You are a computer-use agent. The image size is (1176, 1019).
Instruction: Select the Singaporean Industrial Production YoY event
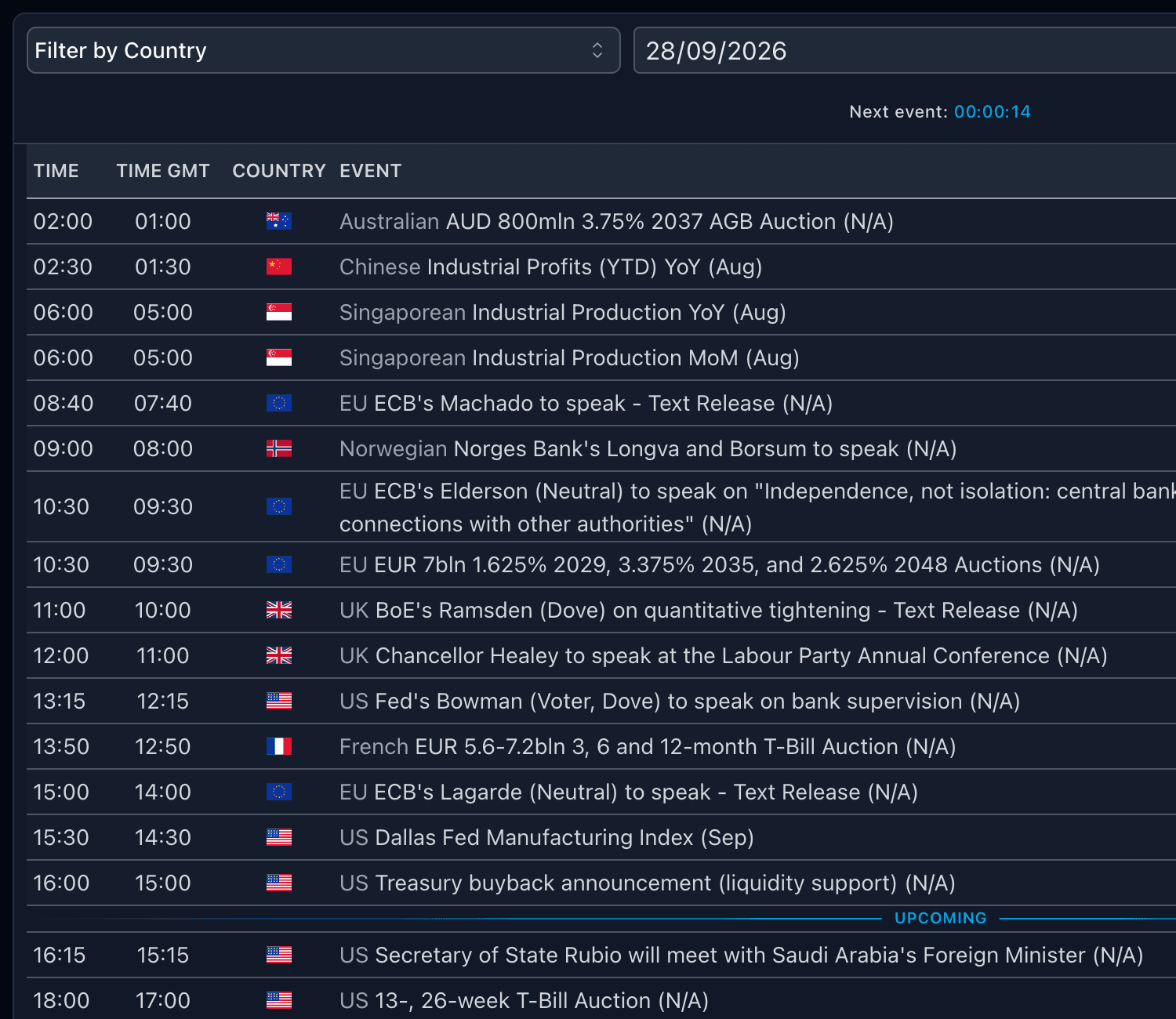[x=563, y=312]
